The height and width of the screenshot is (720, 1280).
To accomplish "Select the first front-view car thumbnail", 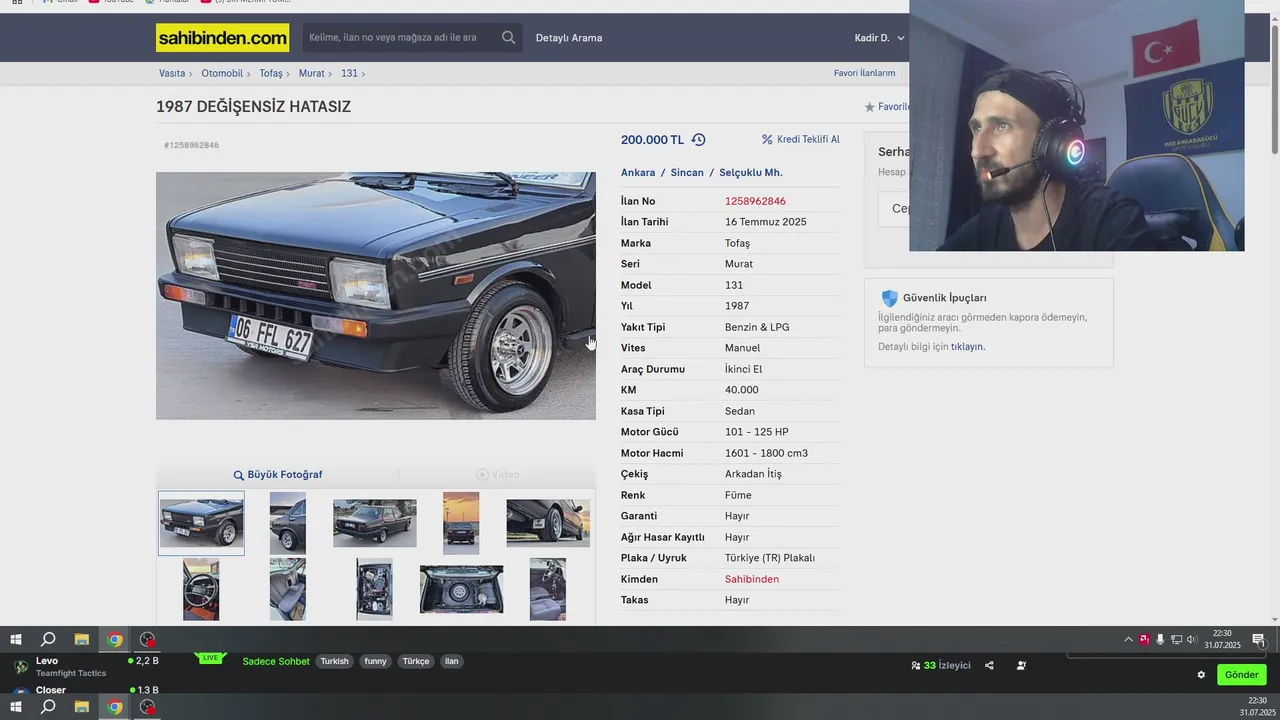I will point(201,523).
